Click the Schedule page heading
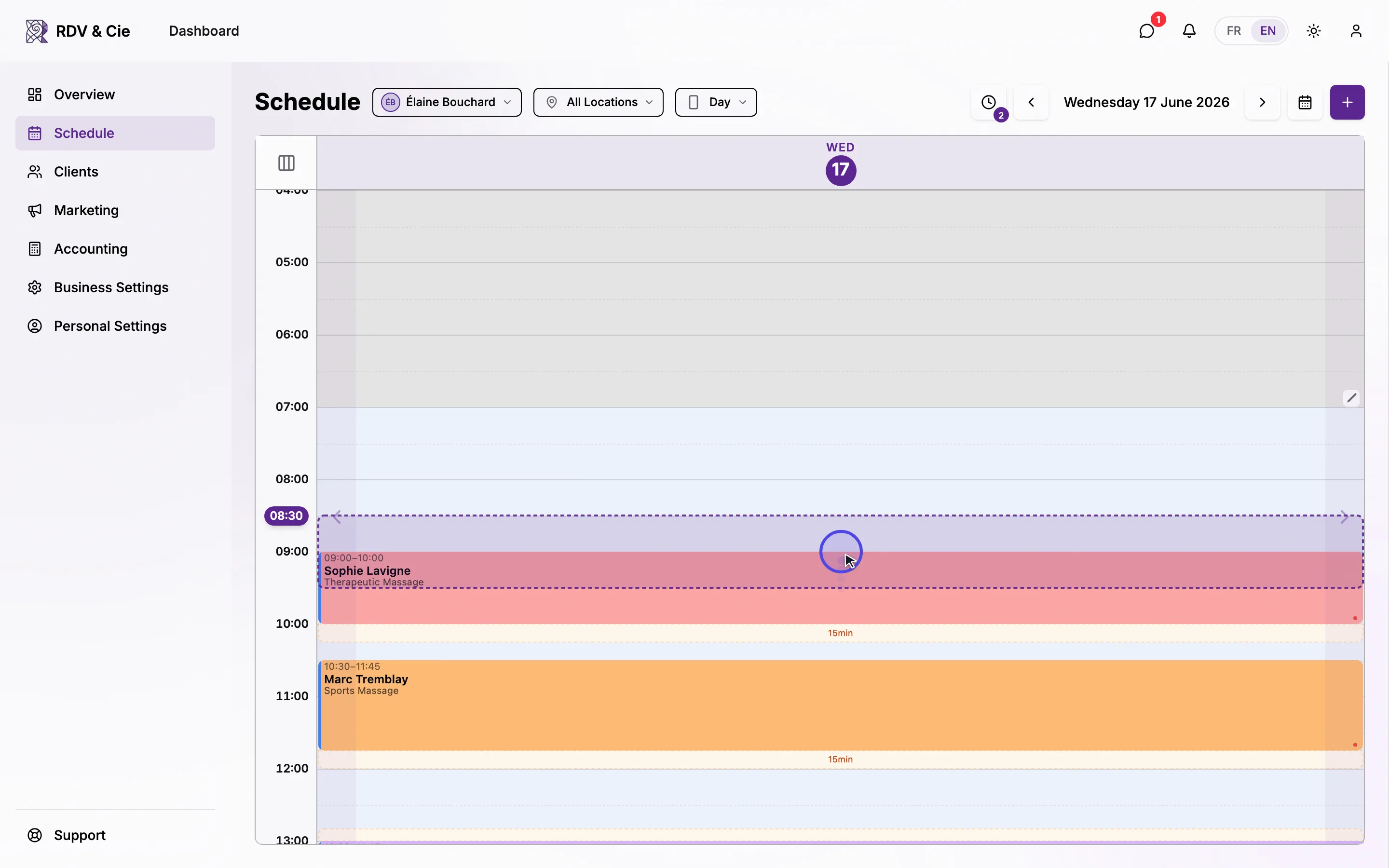 tap(308, 102)
